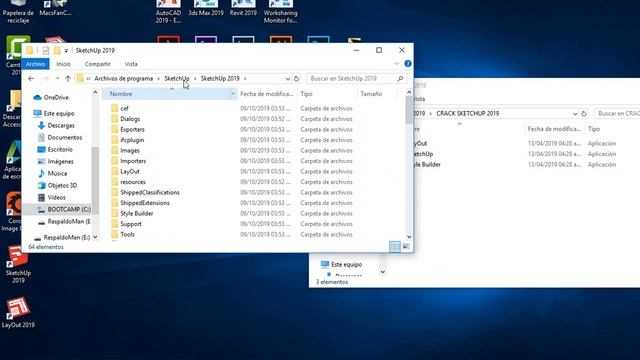
Task: Click the Up one level arrow
Action: (x=68, y=78)
